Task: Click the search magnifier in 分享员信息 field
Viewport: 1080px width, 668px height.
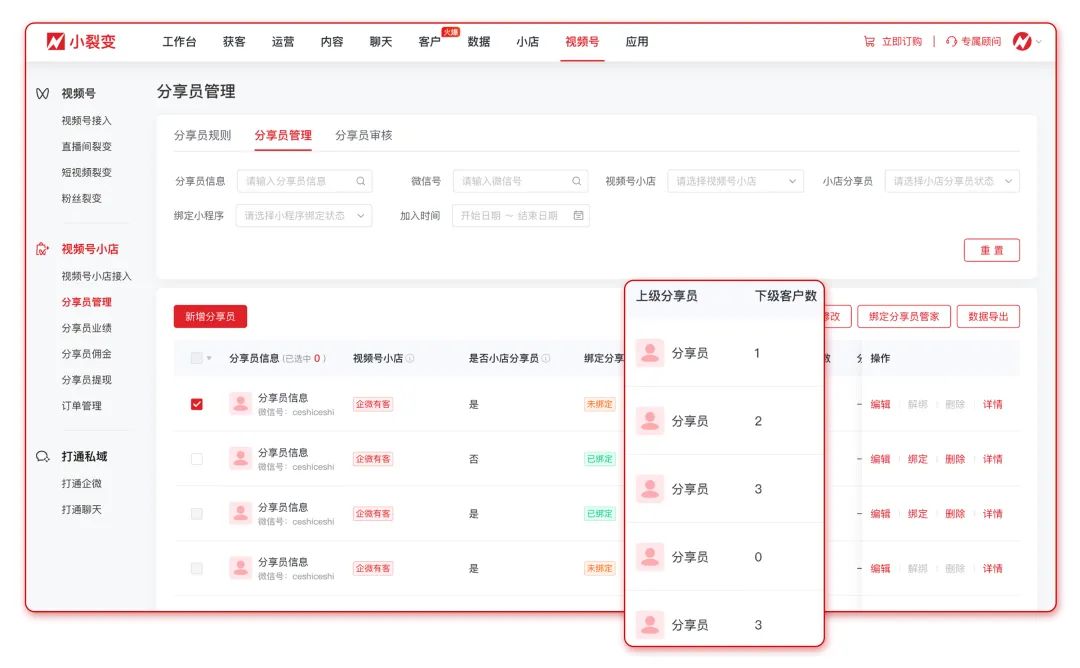Action: [360, 181]
